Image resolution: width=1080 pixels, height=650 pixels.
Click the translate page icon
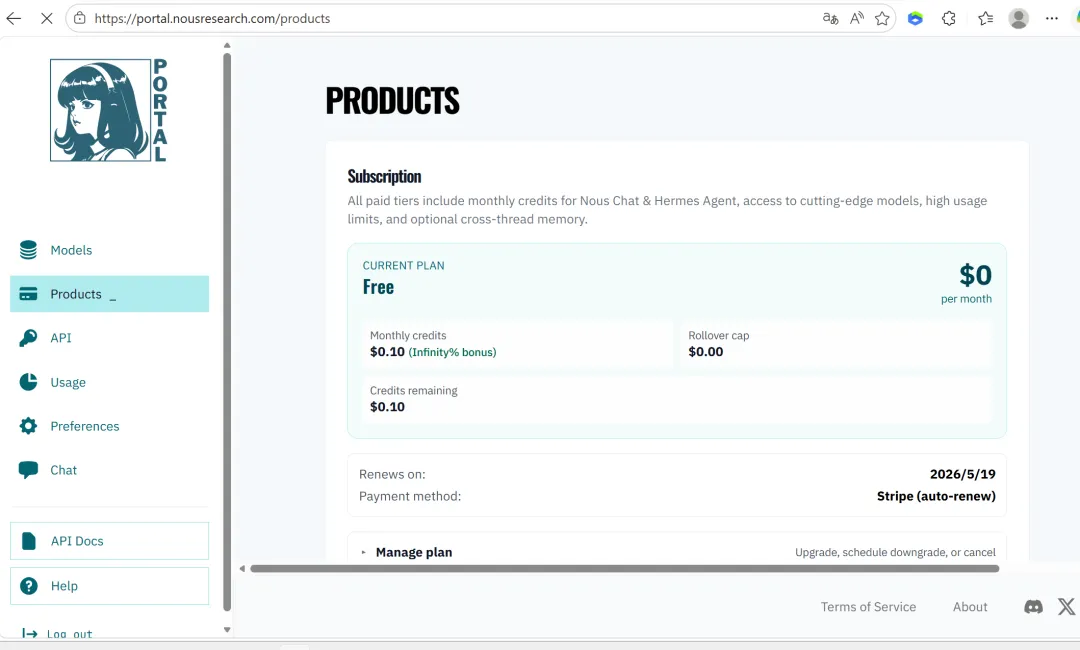coord(831,19)
